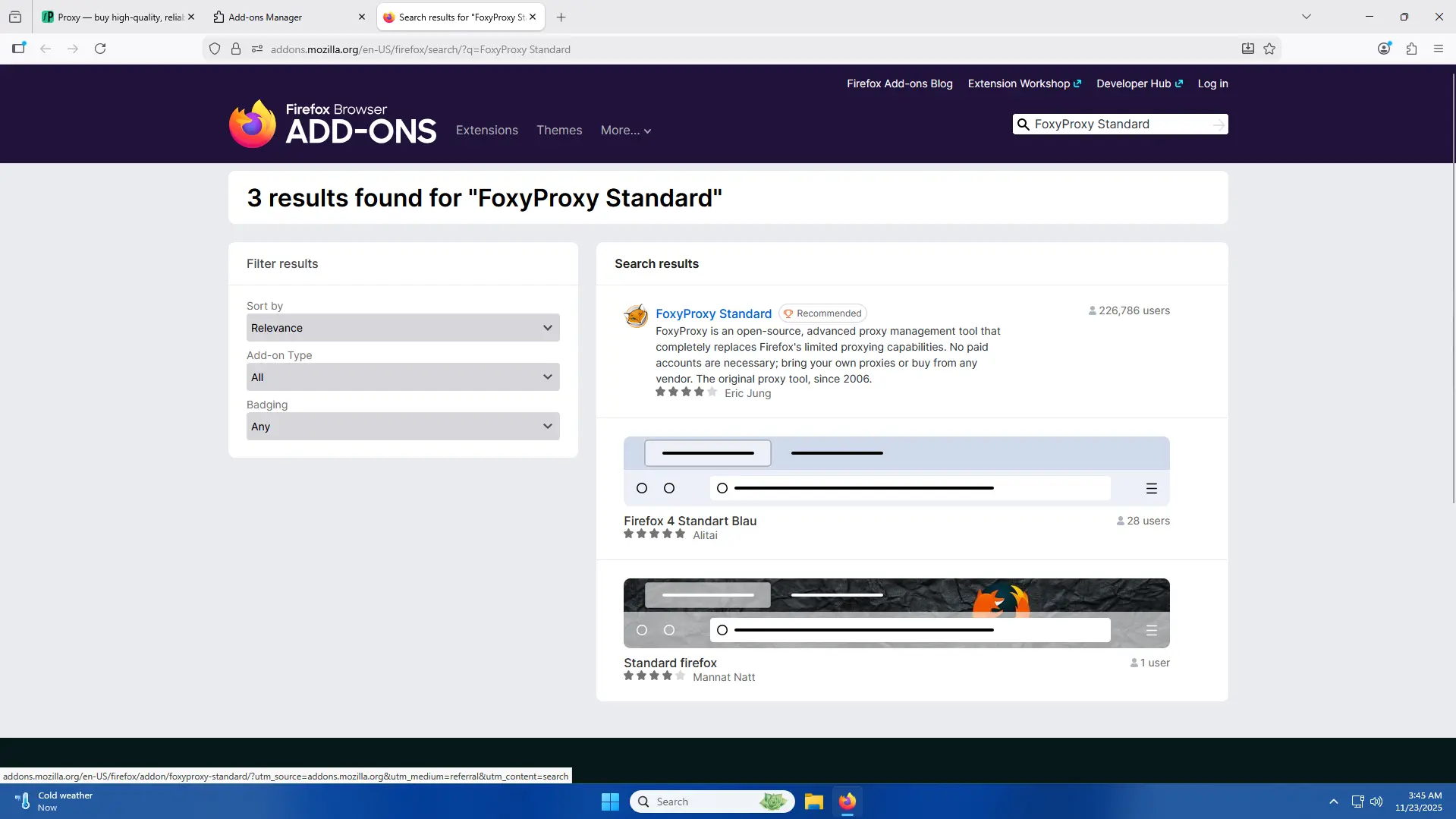Click the '226,786 users' count
The width and height of the screenshot is (1456, 819).
[x=1129, y=310]
